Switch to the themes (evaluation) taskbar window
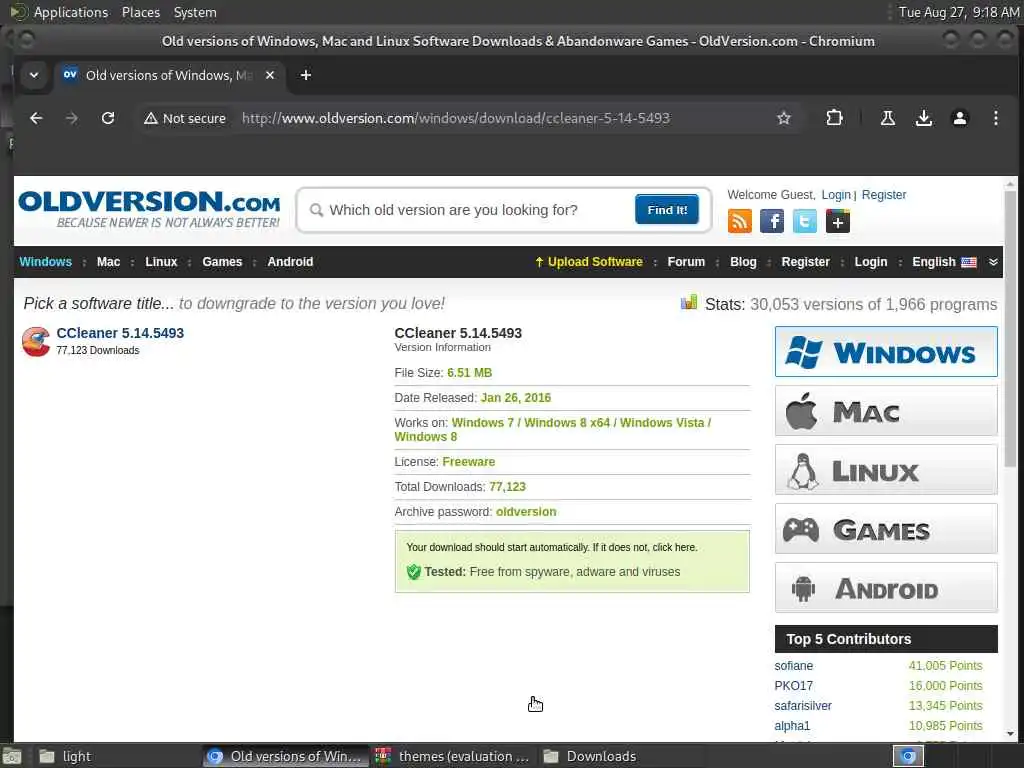This screenshot has width=1024, height=768. 454,756
